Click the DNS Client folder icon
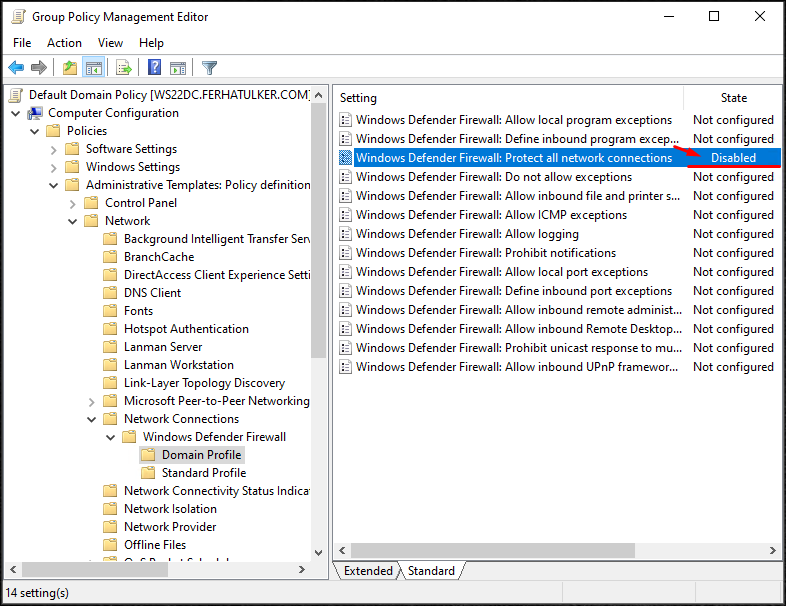The width and height of the screenshot is (786, 606). 110,293
